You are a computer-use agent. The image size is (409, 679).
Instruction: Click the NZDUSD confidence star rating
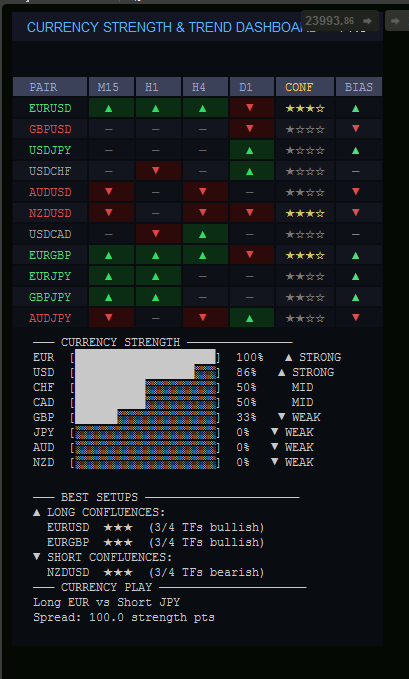click(x=305, y=213)
